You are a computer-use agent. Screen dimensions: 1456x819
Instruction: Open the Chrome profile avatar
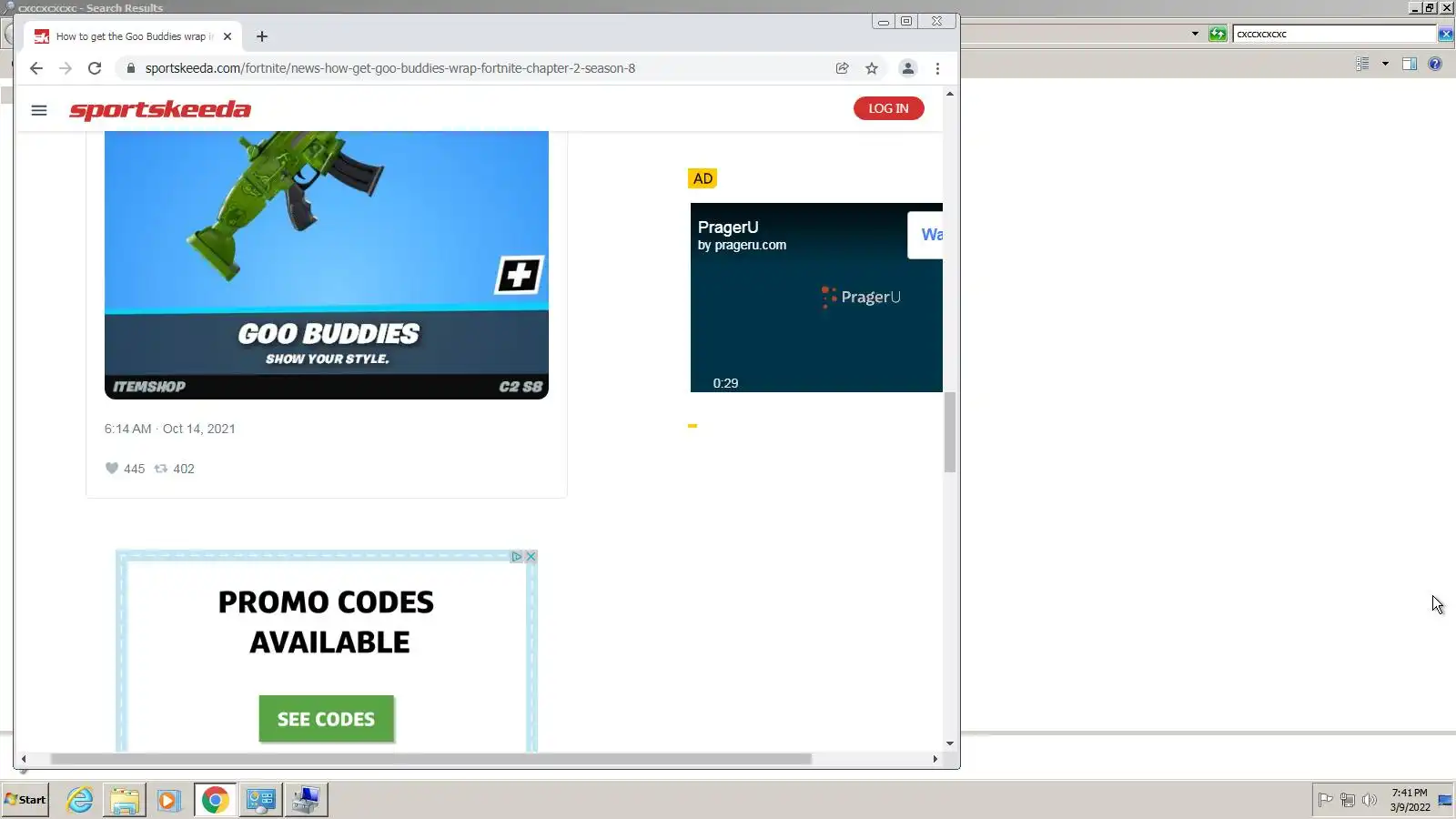click(x=907, y=68)
